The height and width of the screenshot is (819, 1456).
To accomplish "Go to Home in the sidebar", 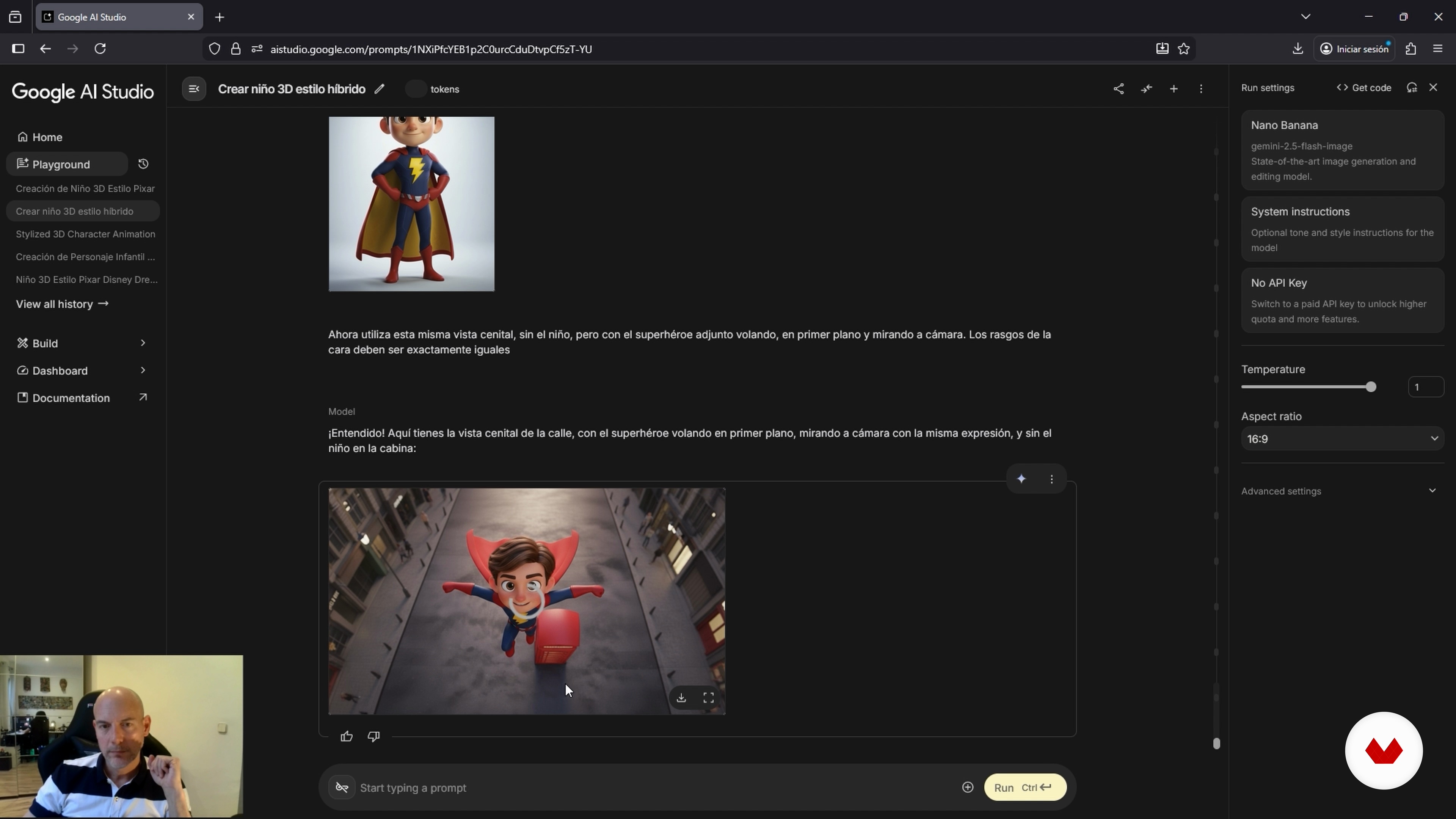I will (47, 137).
